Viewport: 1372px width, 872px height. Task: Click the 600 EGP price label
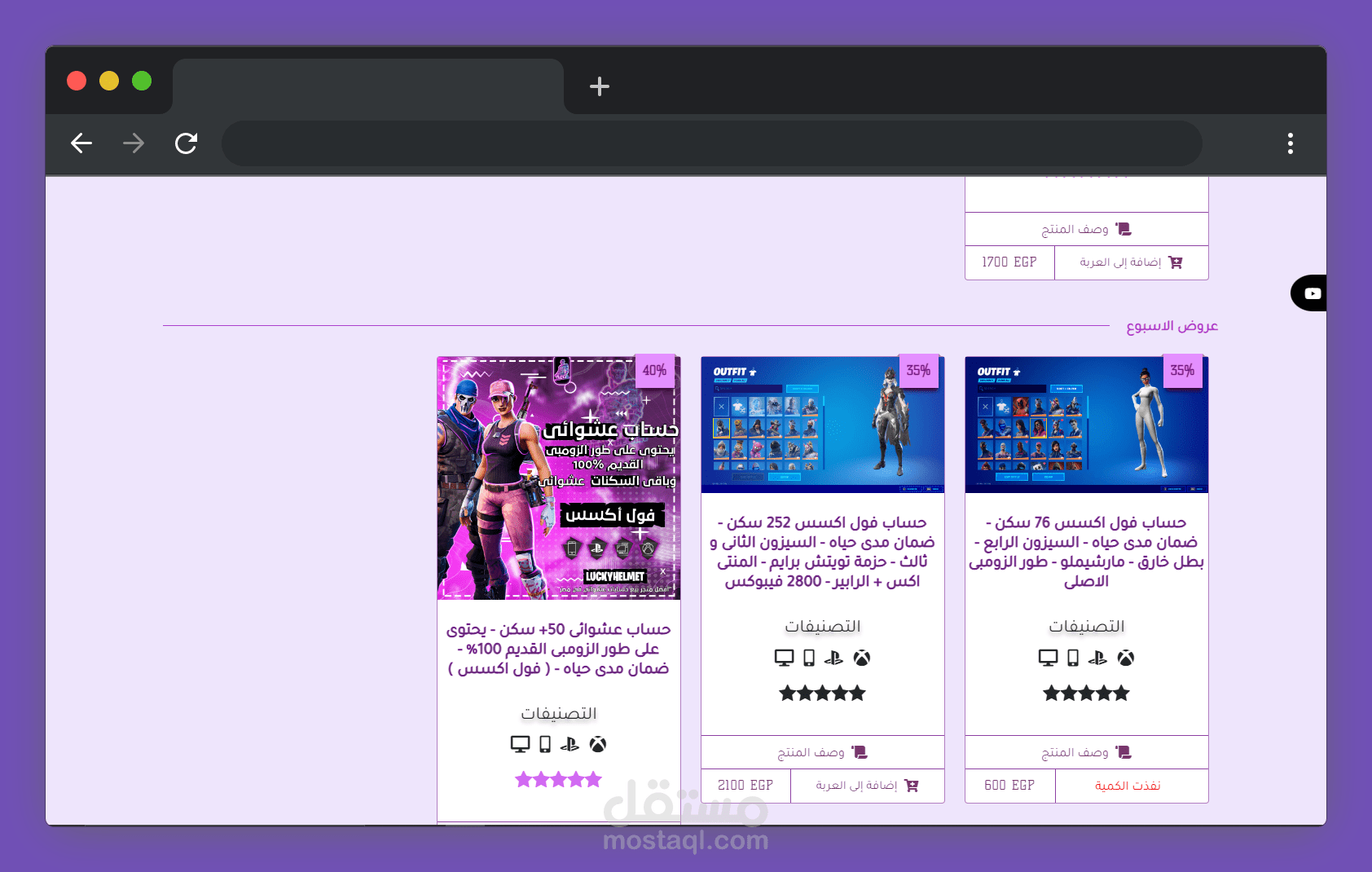point(1009,786)
